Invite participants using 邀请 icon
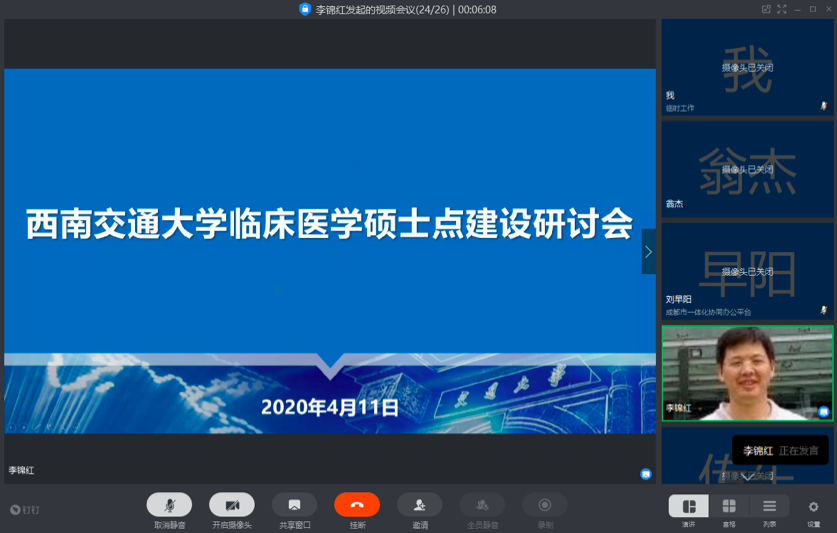Image resolution: width=837 pixels, height=533 pixels. [x=420, y=506]
